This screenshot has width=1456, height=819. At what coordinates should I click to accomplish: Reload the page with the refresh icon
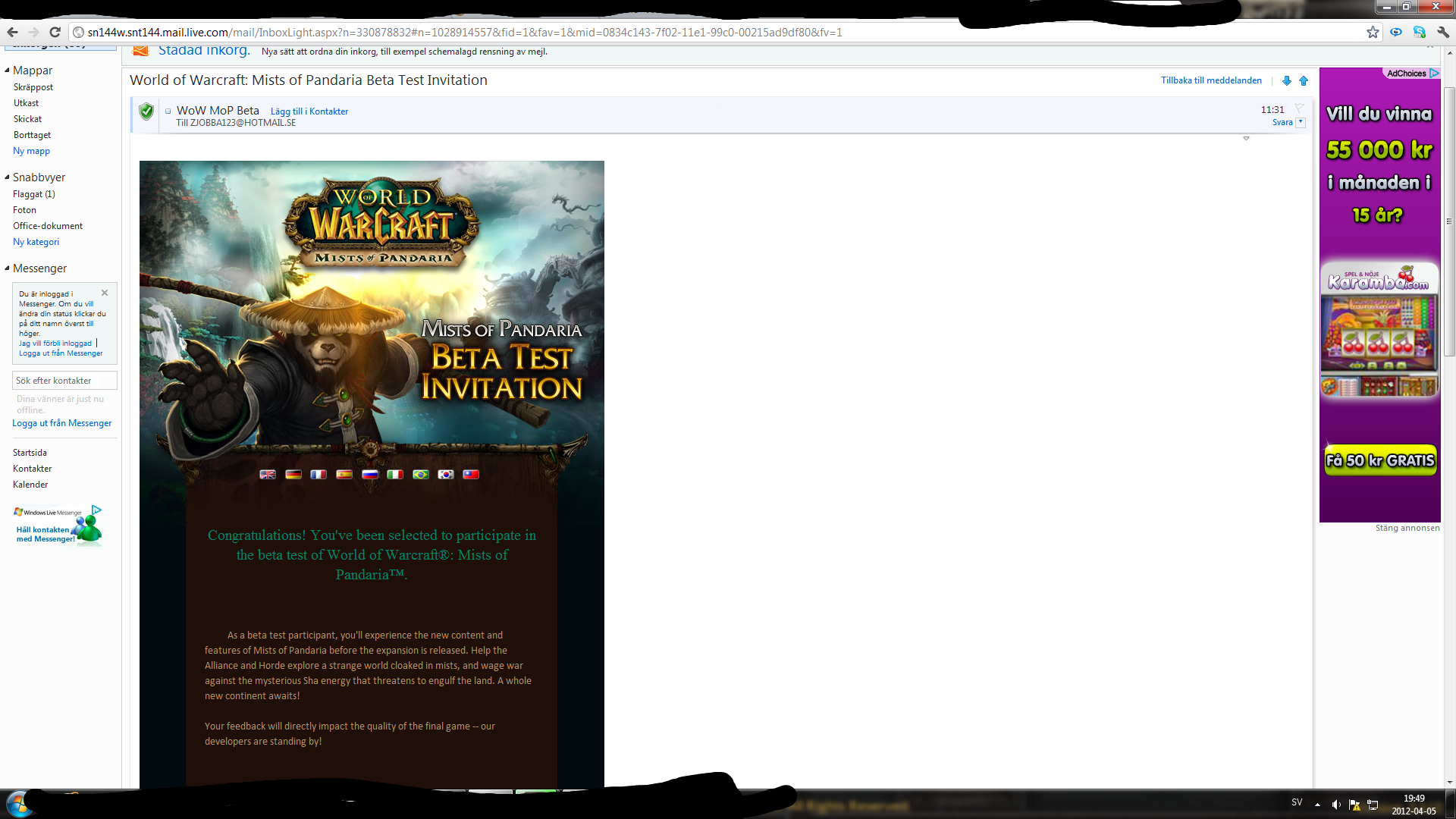tap(55, 32)
